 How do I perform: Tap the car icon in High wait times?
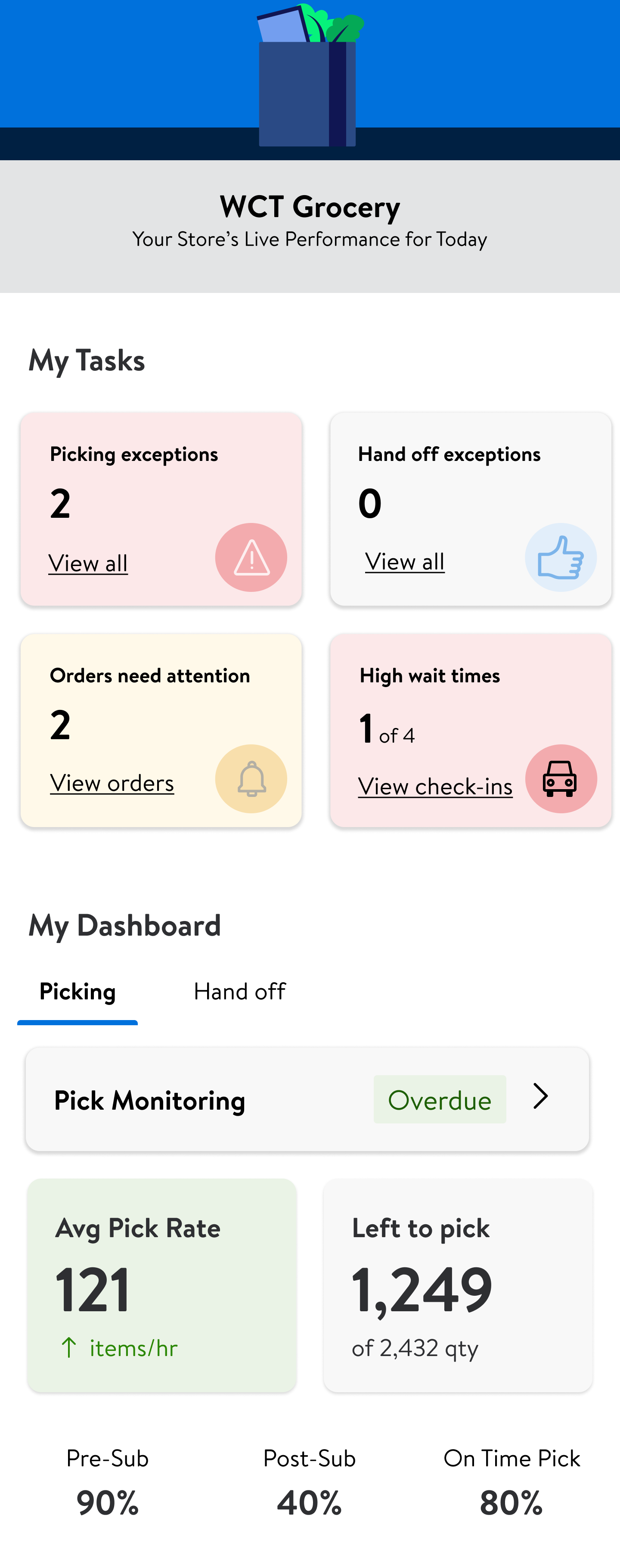coord(561,778)
